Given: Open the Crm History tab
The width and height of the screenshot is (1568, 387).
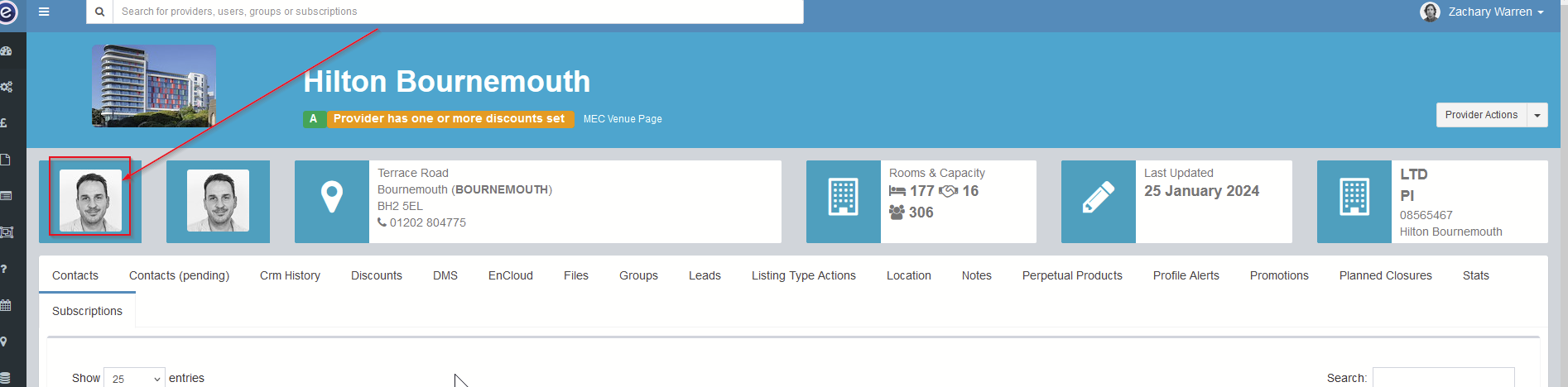Looking at the screenshot, I should point(290,275).
